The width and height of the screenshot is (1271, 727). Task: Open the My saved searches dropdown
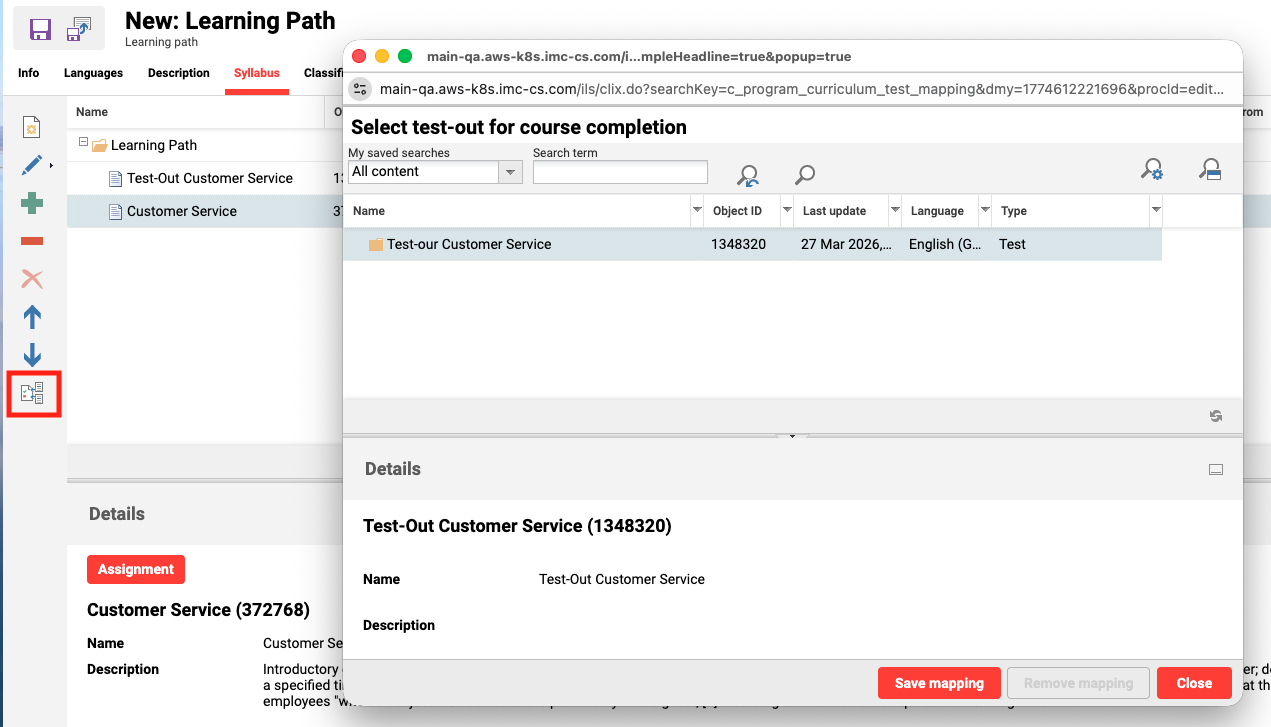511,172
